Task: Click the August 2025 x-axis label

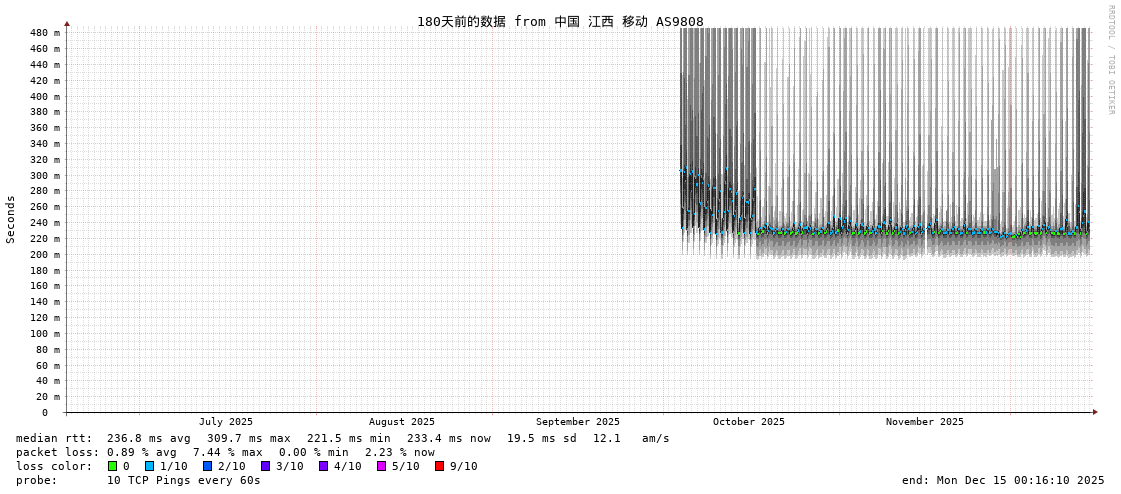Action: pos(401,422)
